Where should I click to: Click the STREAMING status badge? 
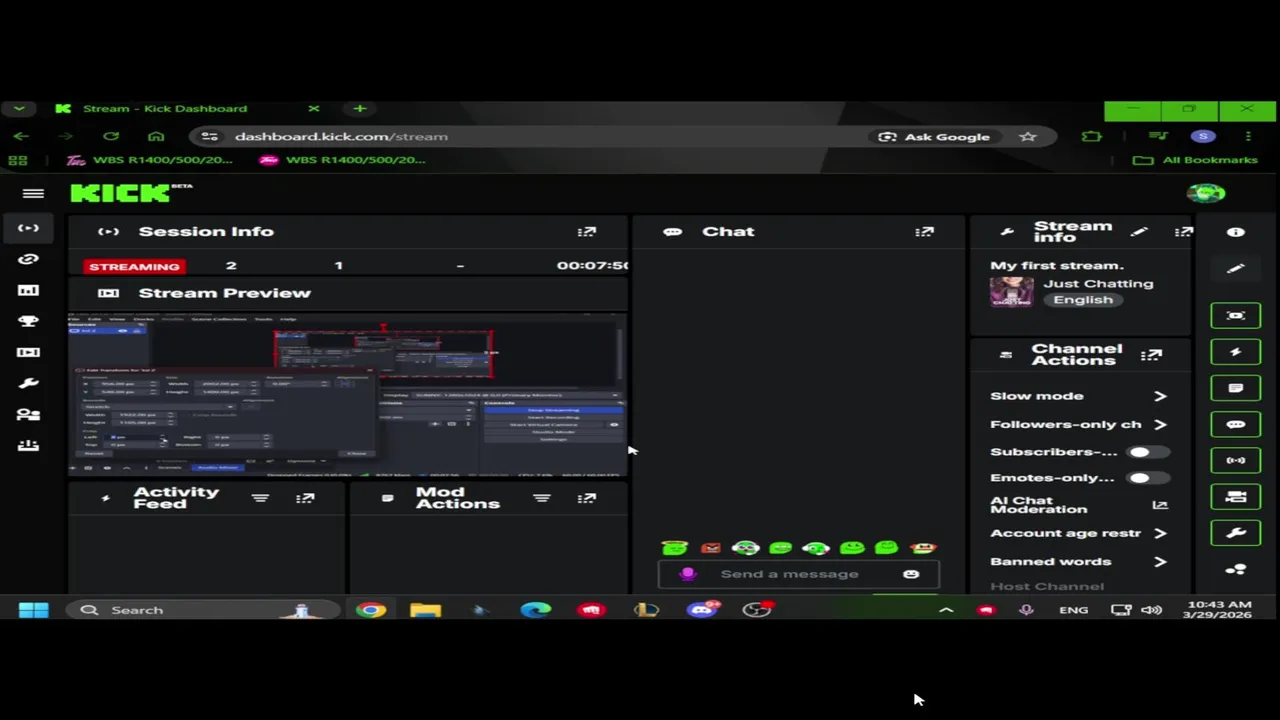tap(134, 266)
